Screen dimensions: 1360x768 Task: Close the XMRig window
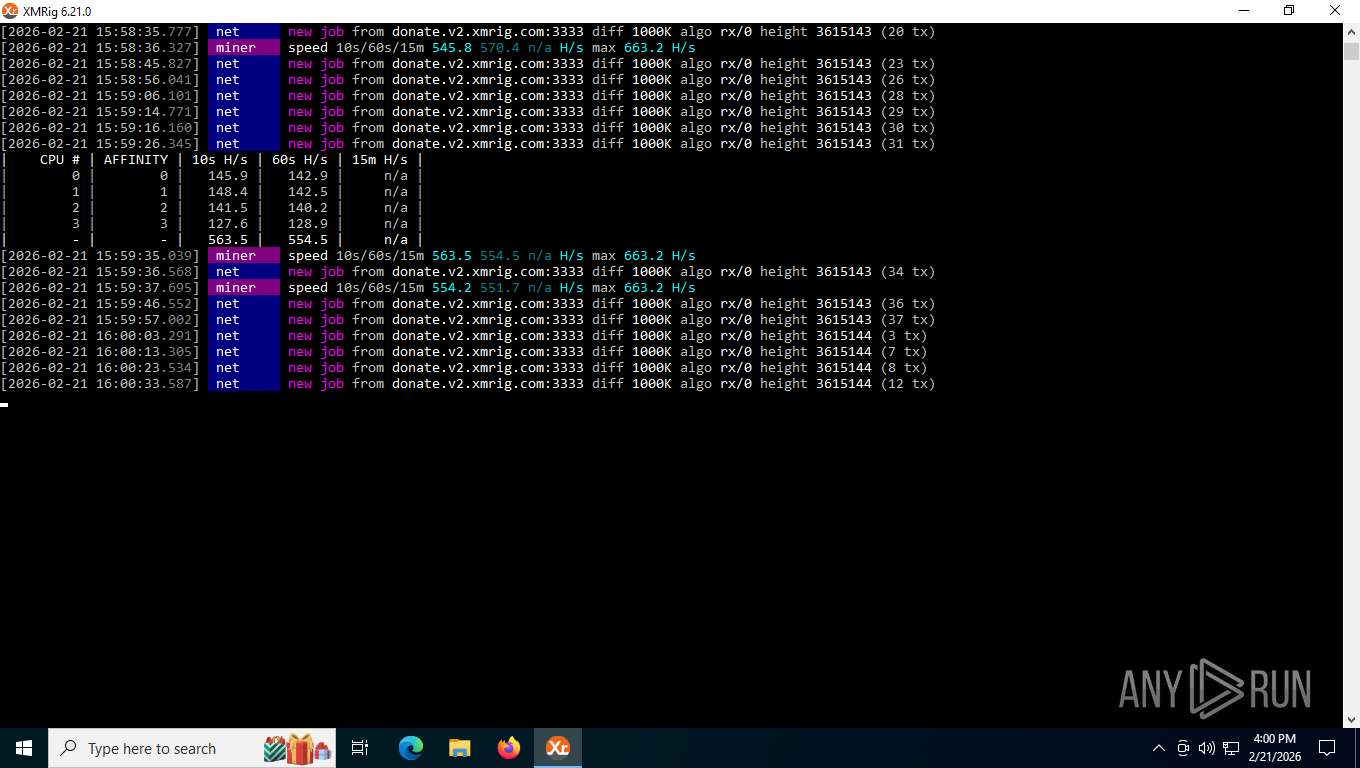point(1335,11)
